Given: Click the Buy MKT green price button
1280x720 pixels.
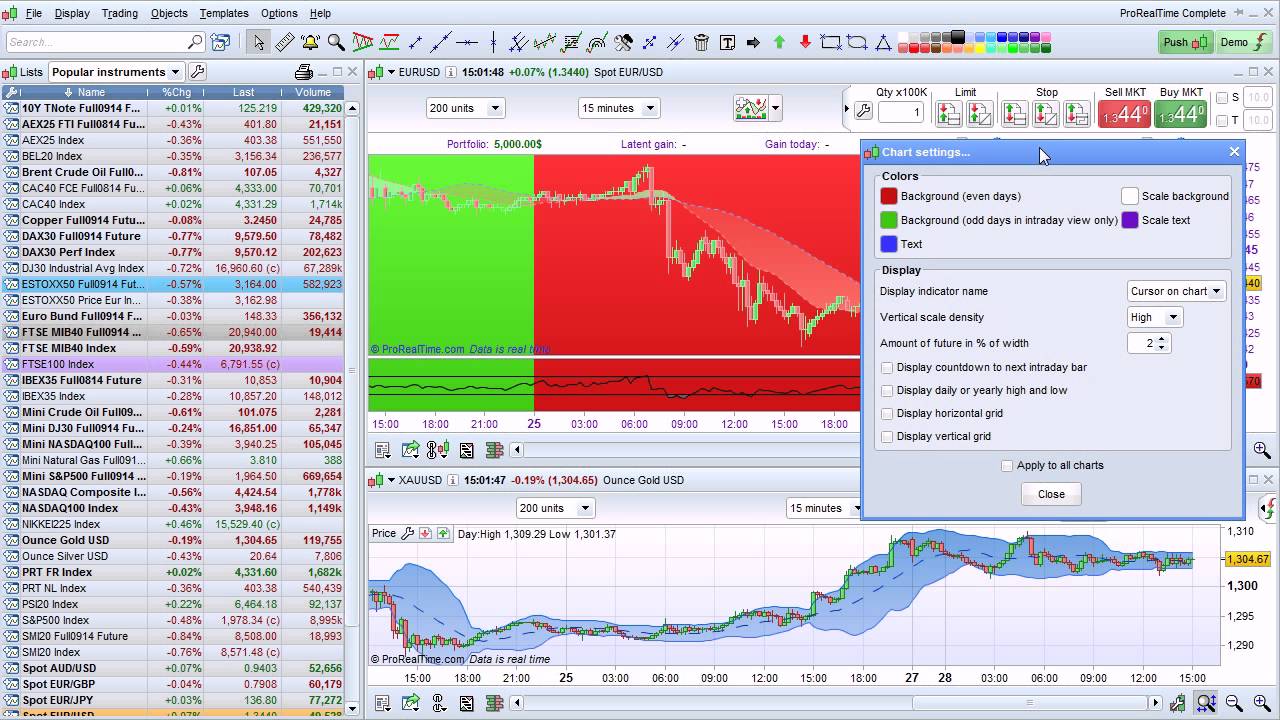Looking at the screenshot, I should pos(1181,115).
